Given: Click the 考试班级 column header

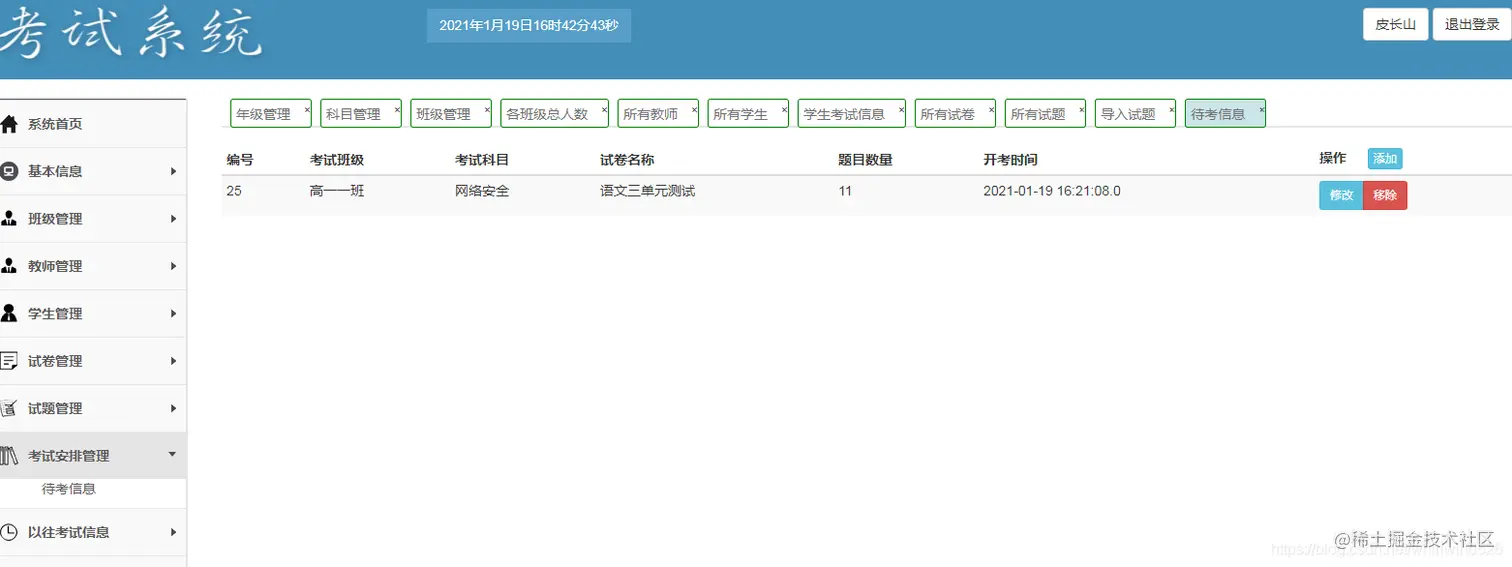Looking at the screenshot, I should (x=337, y=159).
